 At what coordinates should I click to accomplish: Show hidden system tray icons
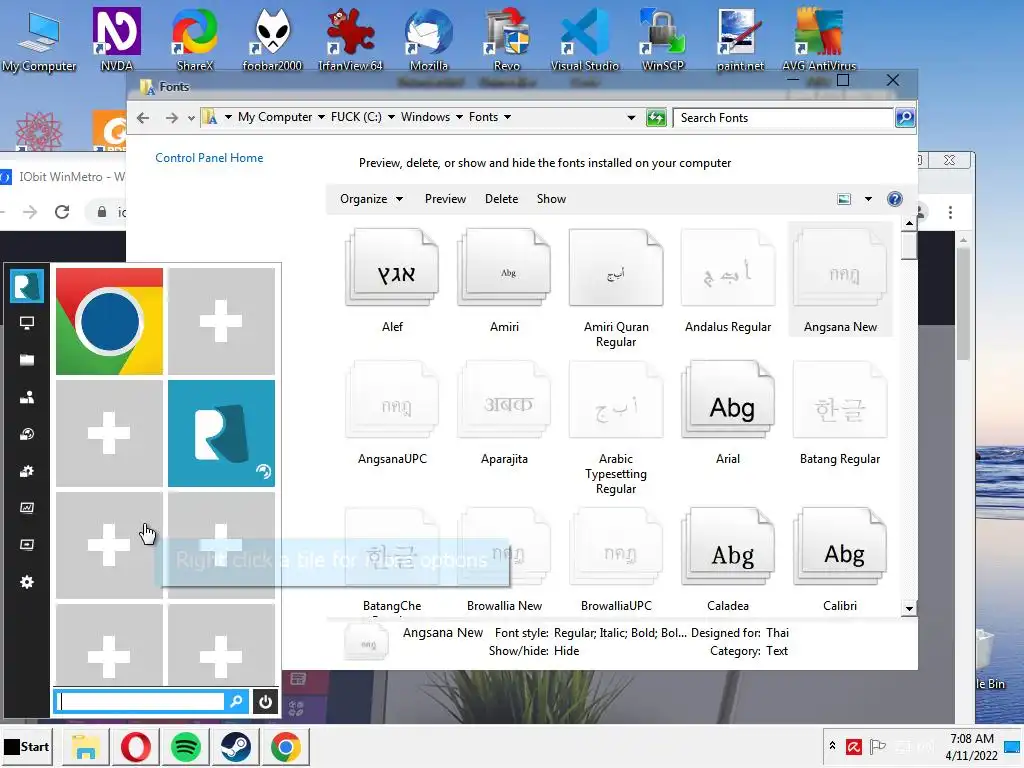[832, 745]
